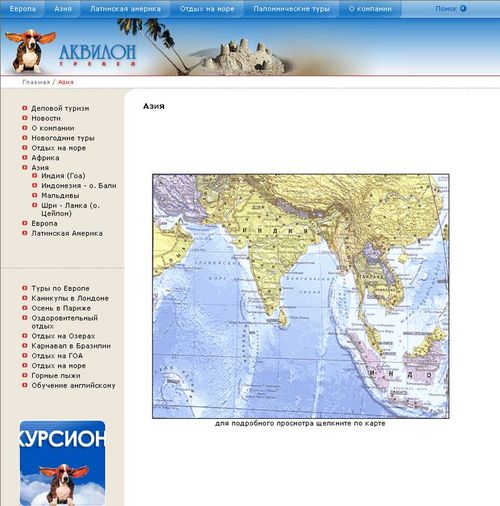Image resolution: width=500 pixels, height=506 pixels.
Task: Follow the Главная breadcrumb link
Action: pyautogui.click(x=36, y=82)
